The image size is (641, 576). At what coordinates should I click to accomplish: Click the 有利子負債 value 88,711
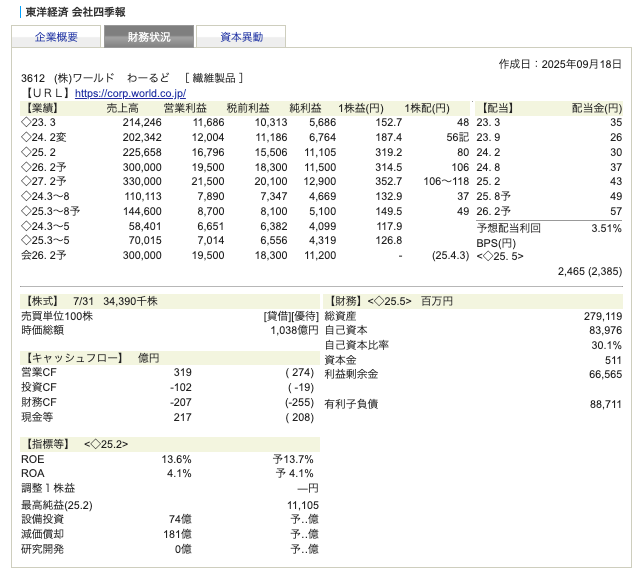[x=604, y=404]
